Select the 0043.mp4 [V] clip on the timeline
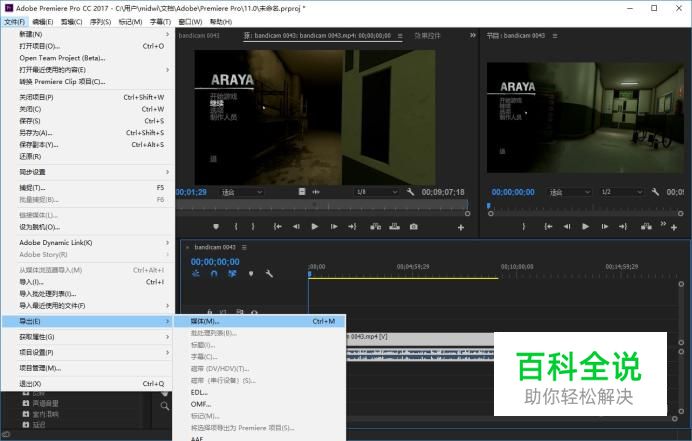The image size is (692, 441). 420,339
